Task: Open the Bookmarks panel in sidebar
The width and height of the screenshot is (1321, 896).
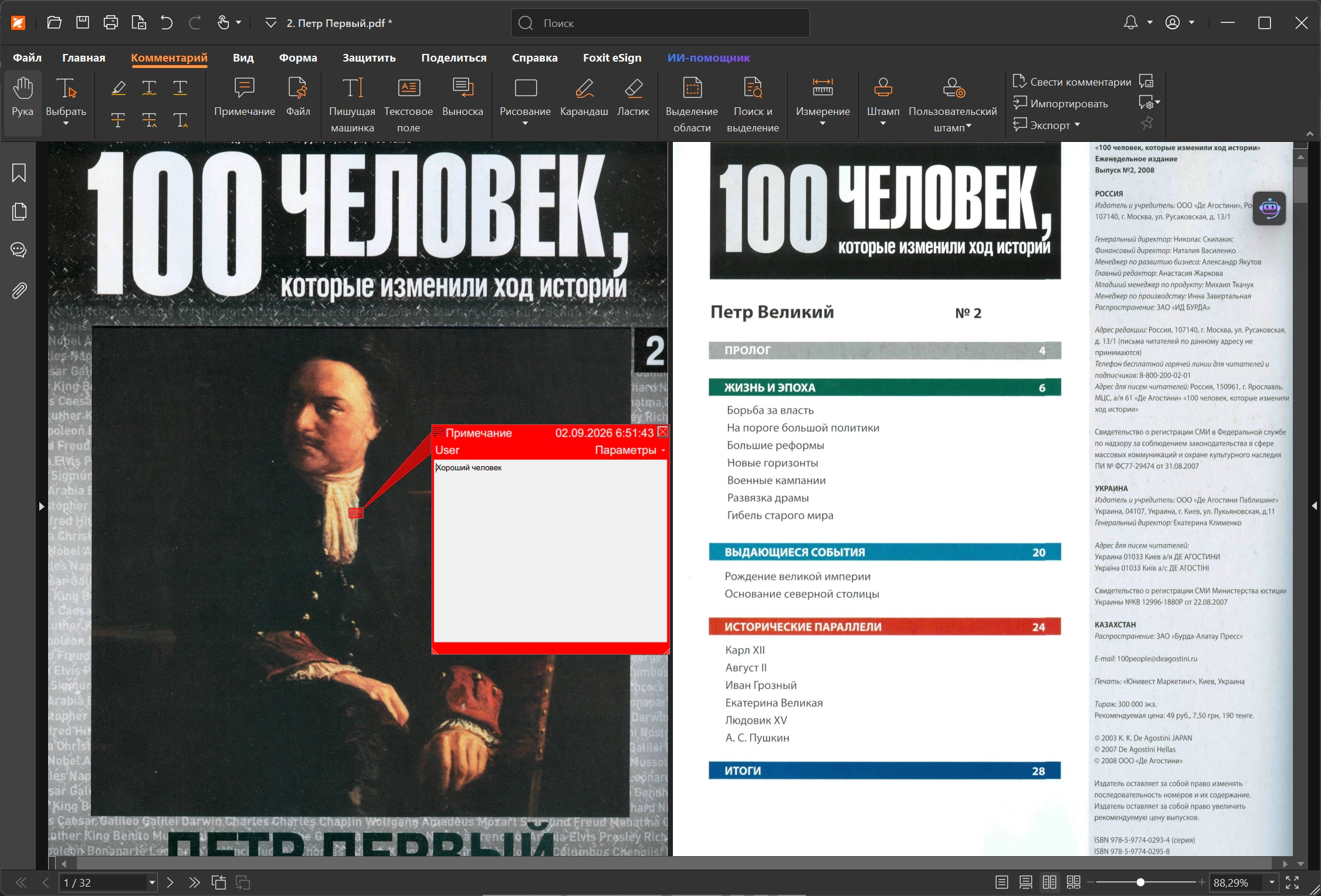Action: (x=19, y=173)
